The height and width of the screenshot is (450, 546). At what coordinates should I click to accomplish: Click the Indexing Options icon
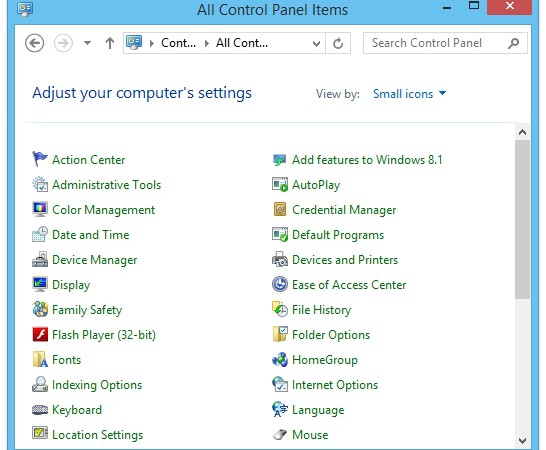(x=39, y=385)
